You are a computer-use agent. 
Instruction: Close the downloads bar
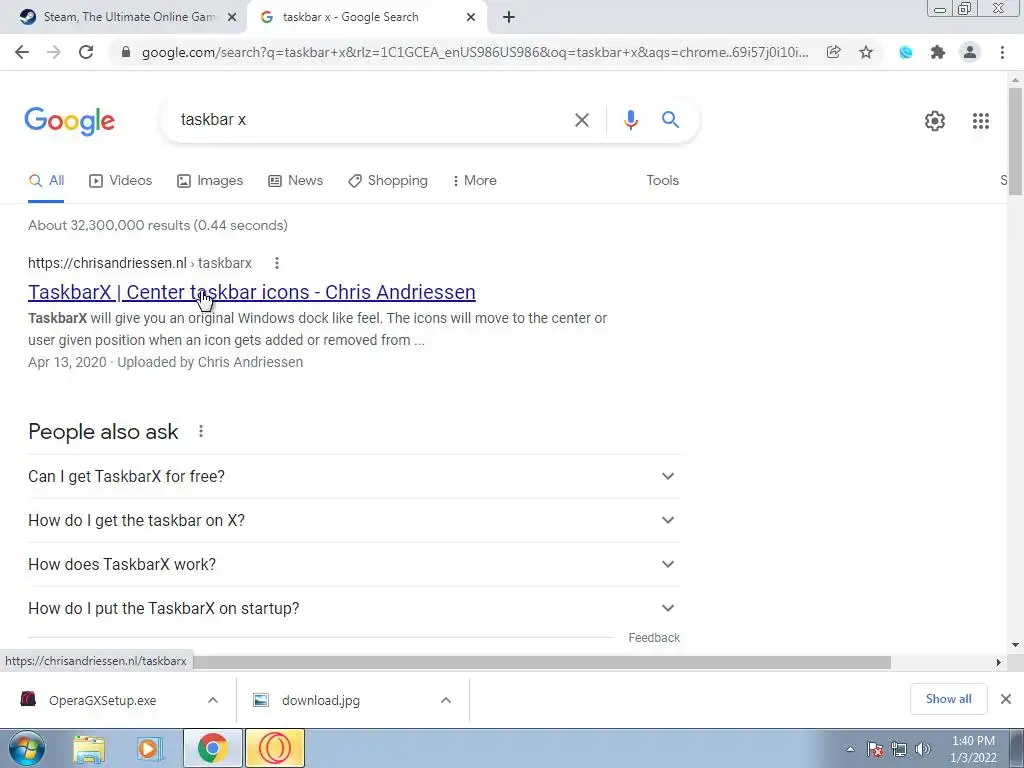point(1006,699)
